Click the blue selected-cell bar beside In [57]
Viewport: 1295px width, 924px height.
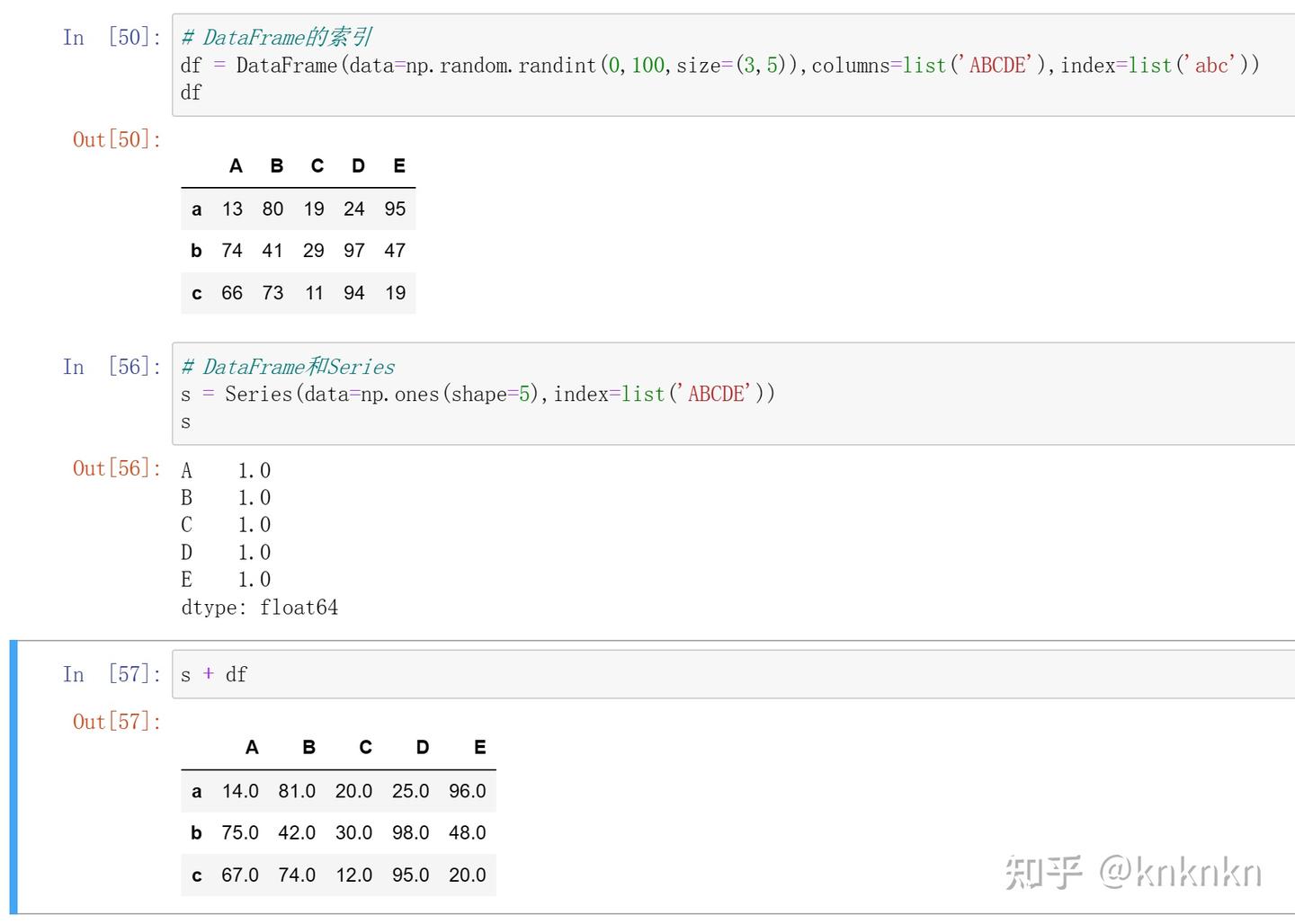pos(13,777)
